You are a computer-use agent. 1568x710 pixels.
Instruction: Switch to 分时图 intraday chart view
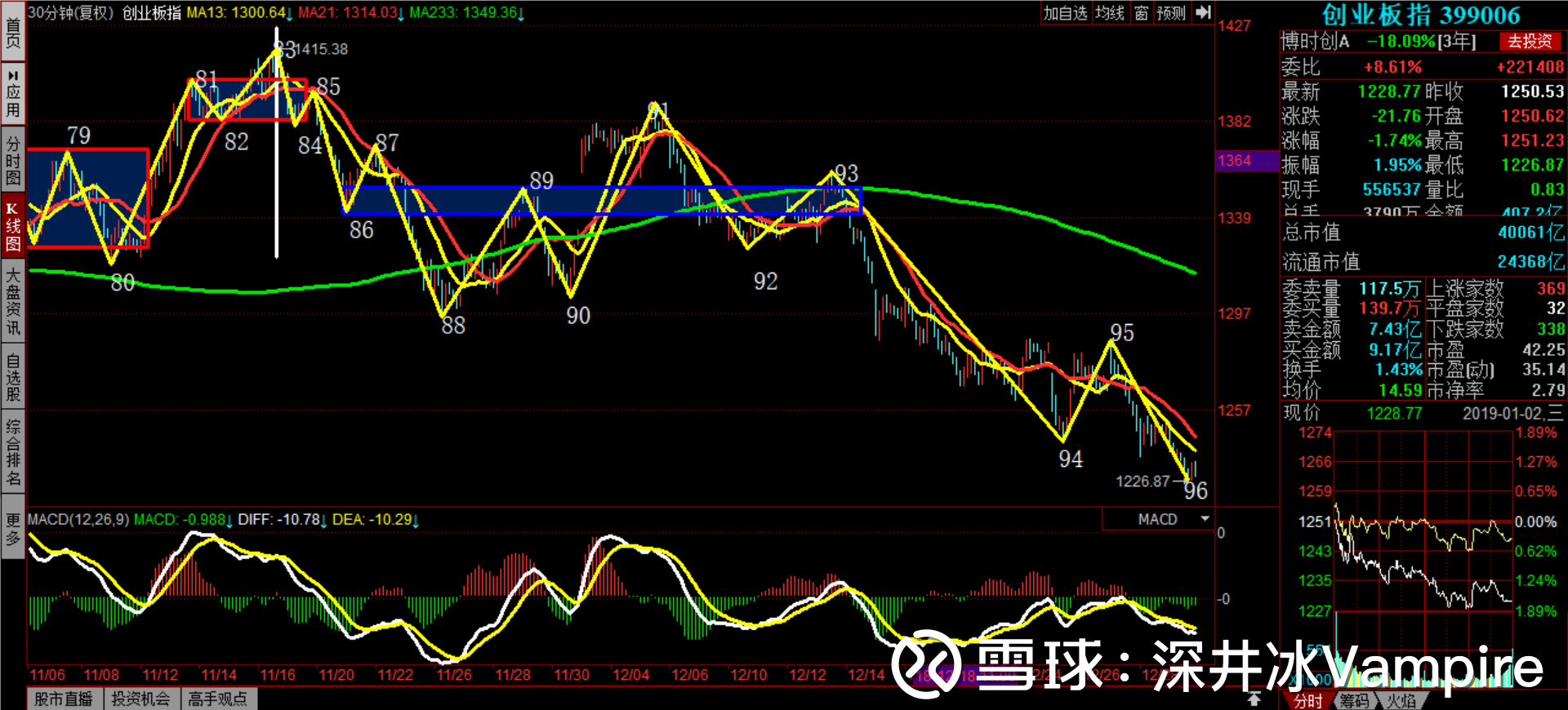coord(13,158)
